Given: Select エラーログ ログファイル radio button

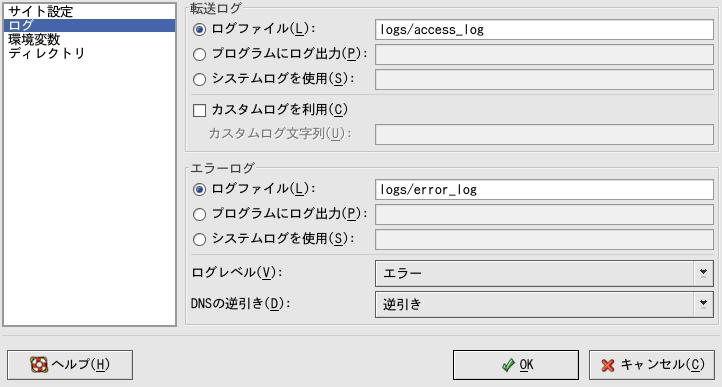Looking at the screenshot, I should pos(199,189).
